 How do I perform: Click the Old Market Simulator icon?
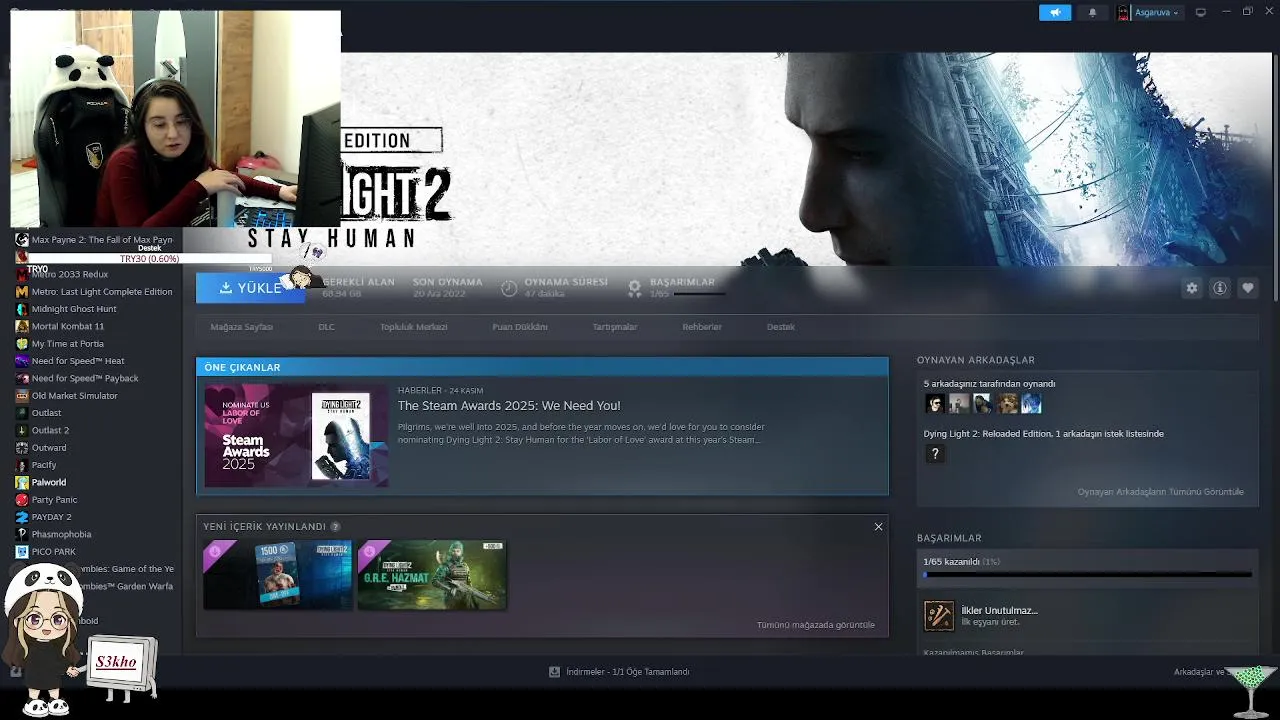tap(22, 396)
